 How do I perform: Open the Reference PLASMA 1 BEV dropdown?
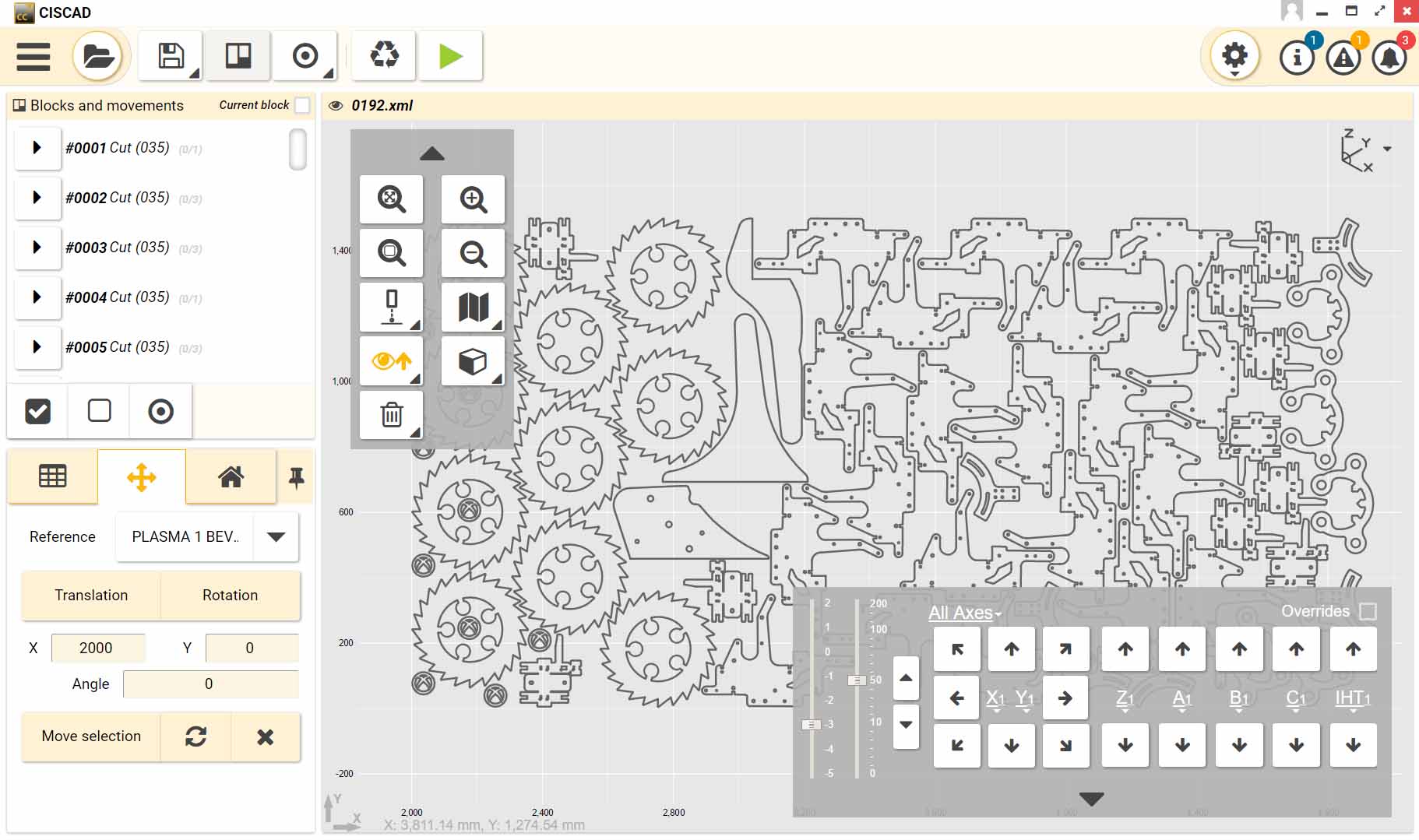pos(276,536)
